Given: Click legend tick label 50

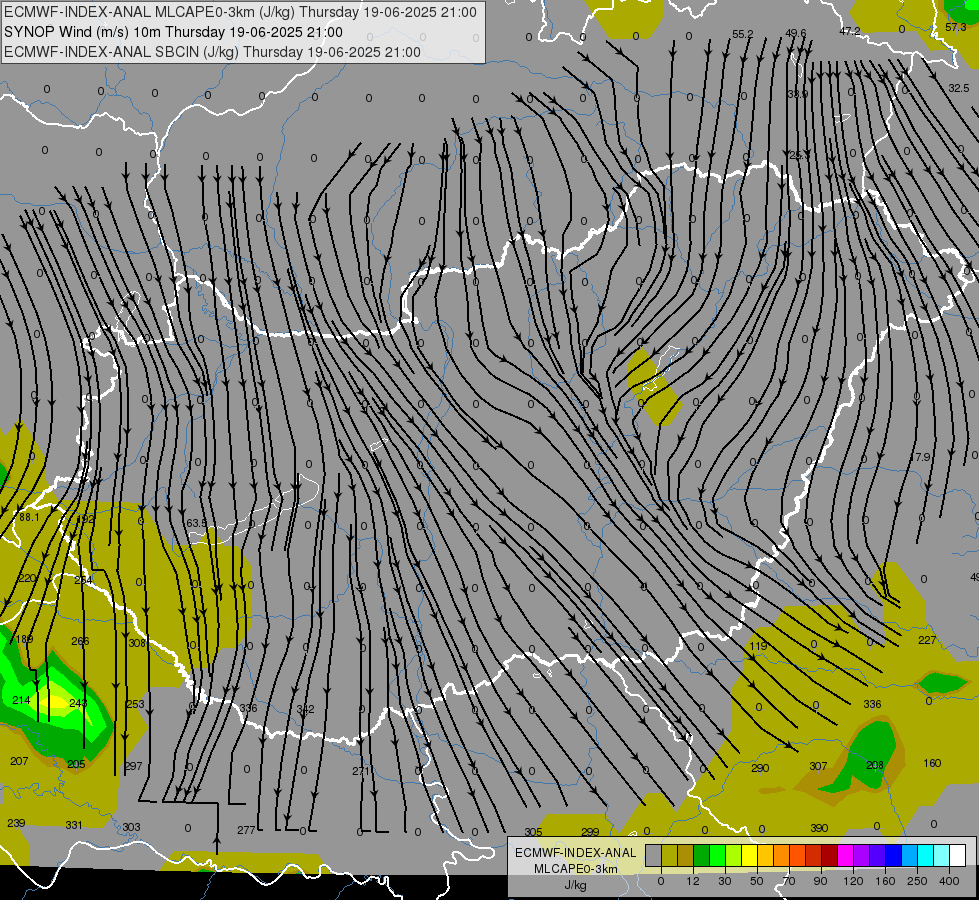Looking at the screenshot, I should click(x=757, y=881).
